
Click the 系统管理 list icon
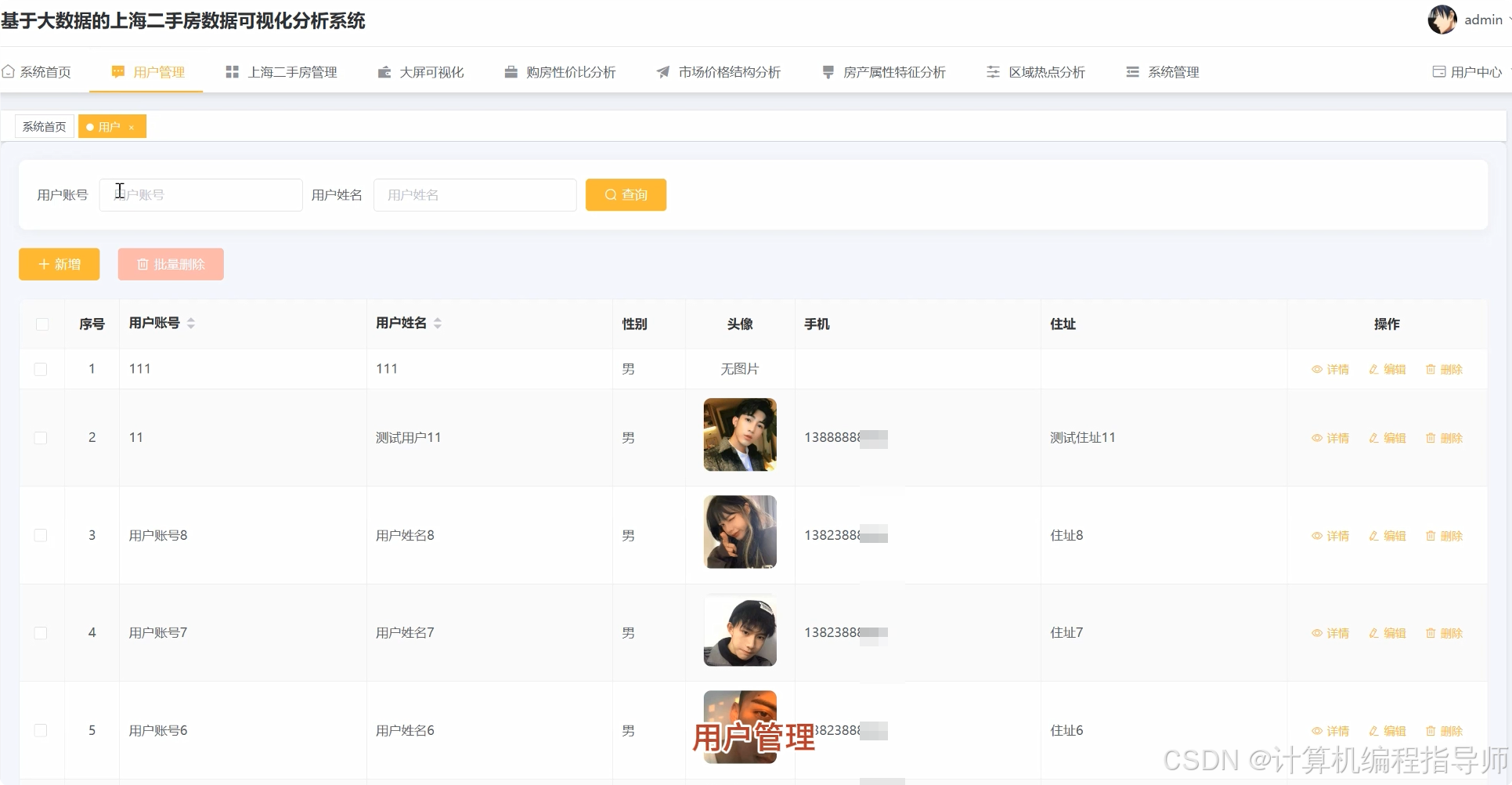tap(1131, 71)
